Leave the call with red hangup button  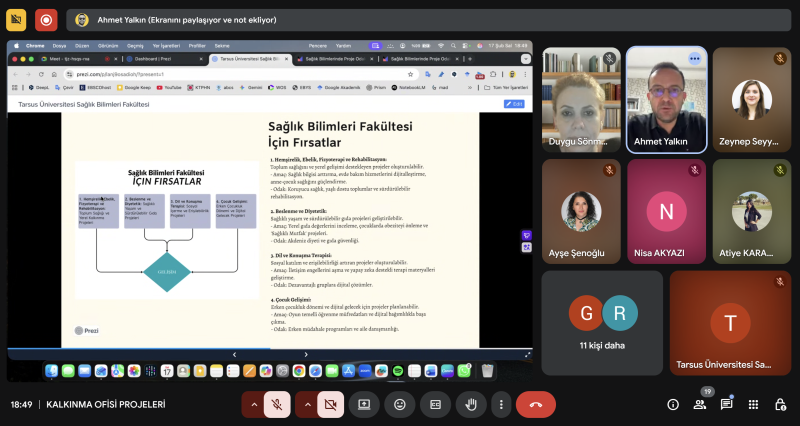click(x=536, y=404)
